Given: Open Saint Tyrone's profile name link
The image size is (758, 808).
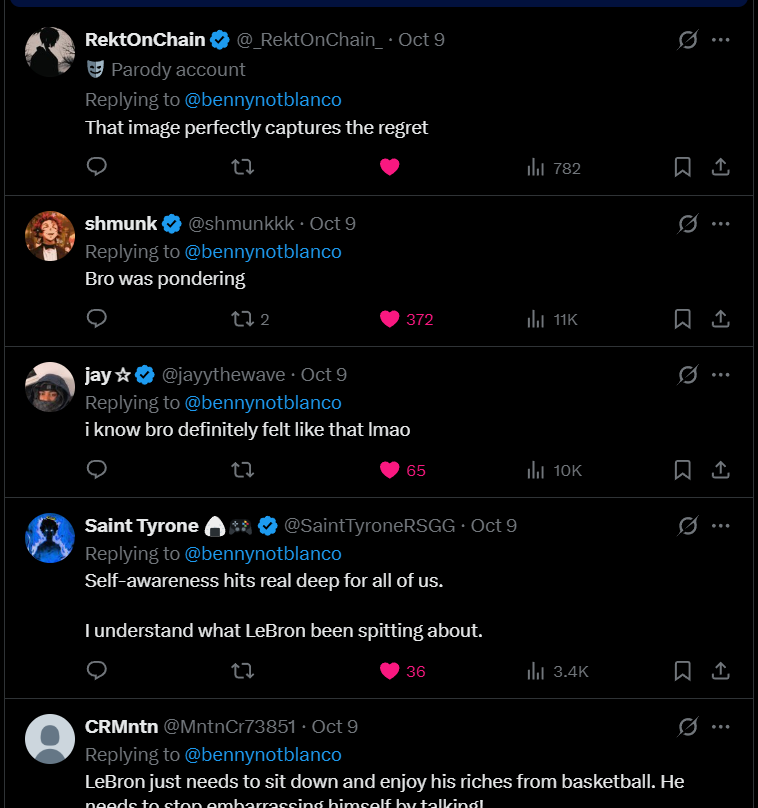Looking at the screenshot, I should coord(142,525).
